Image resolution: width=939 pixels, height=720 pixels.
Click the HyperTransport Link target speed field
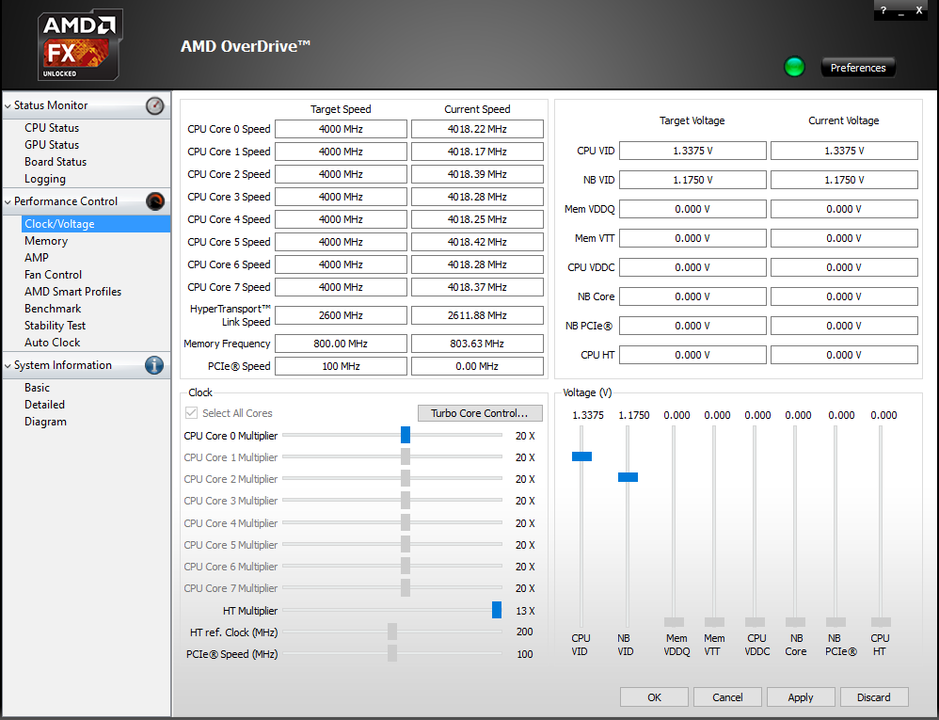(x=341, y=315)
